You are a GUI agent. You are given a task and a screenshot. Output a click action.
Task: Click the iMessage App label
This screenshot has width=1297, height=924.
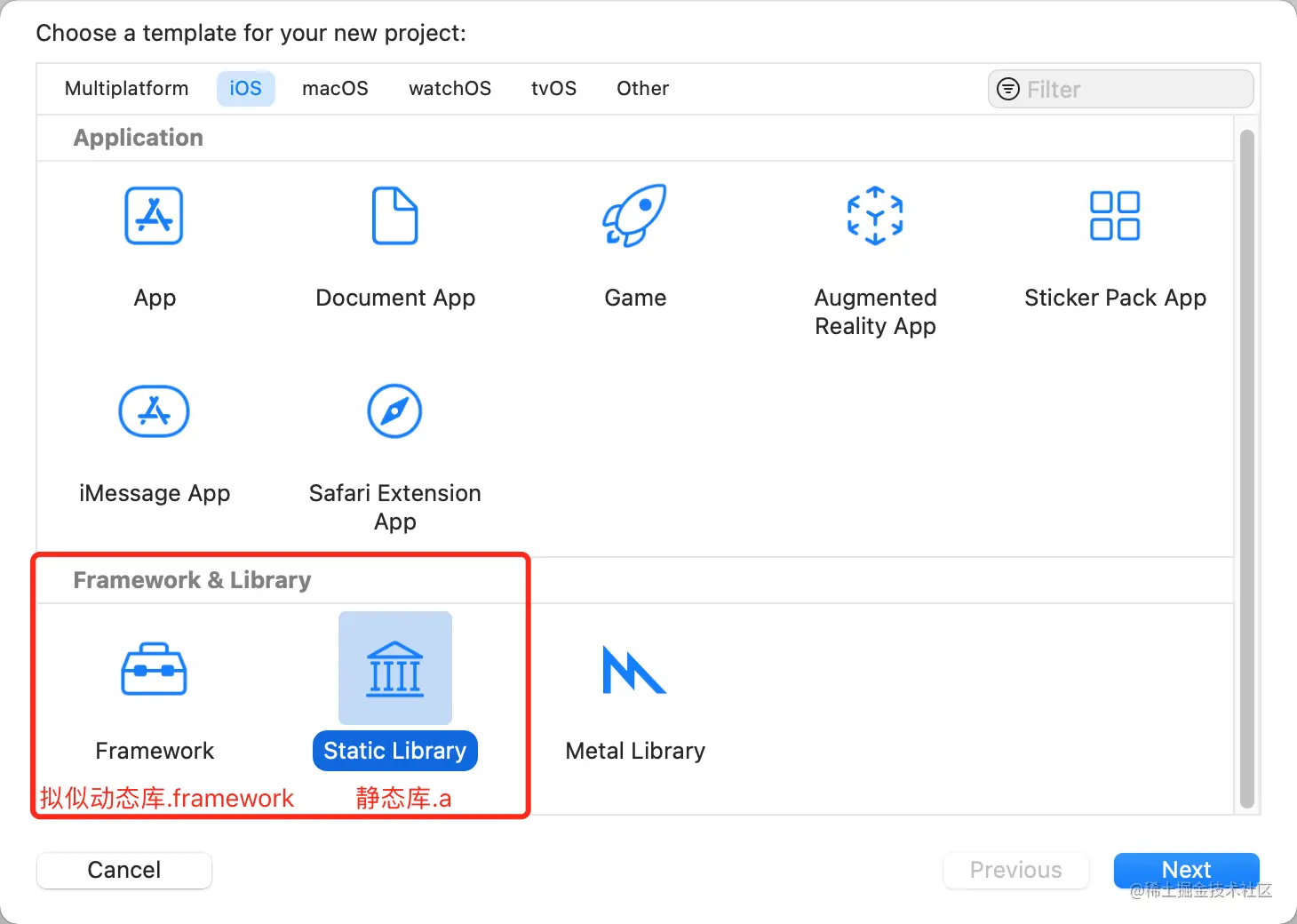click(155, 493)
